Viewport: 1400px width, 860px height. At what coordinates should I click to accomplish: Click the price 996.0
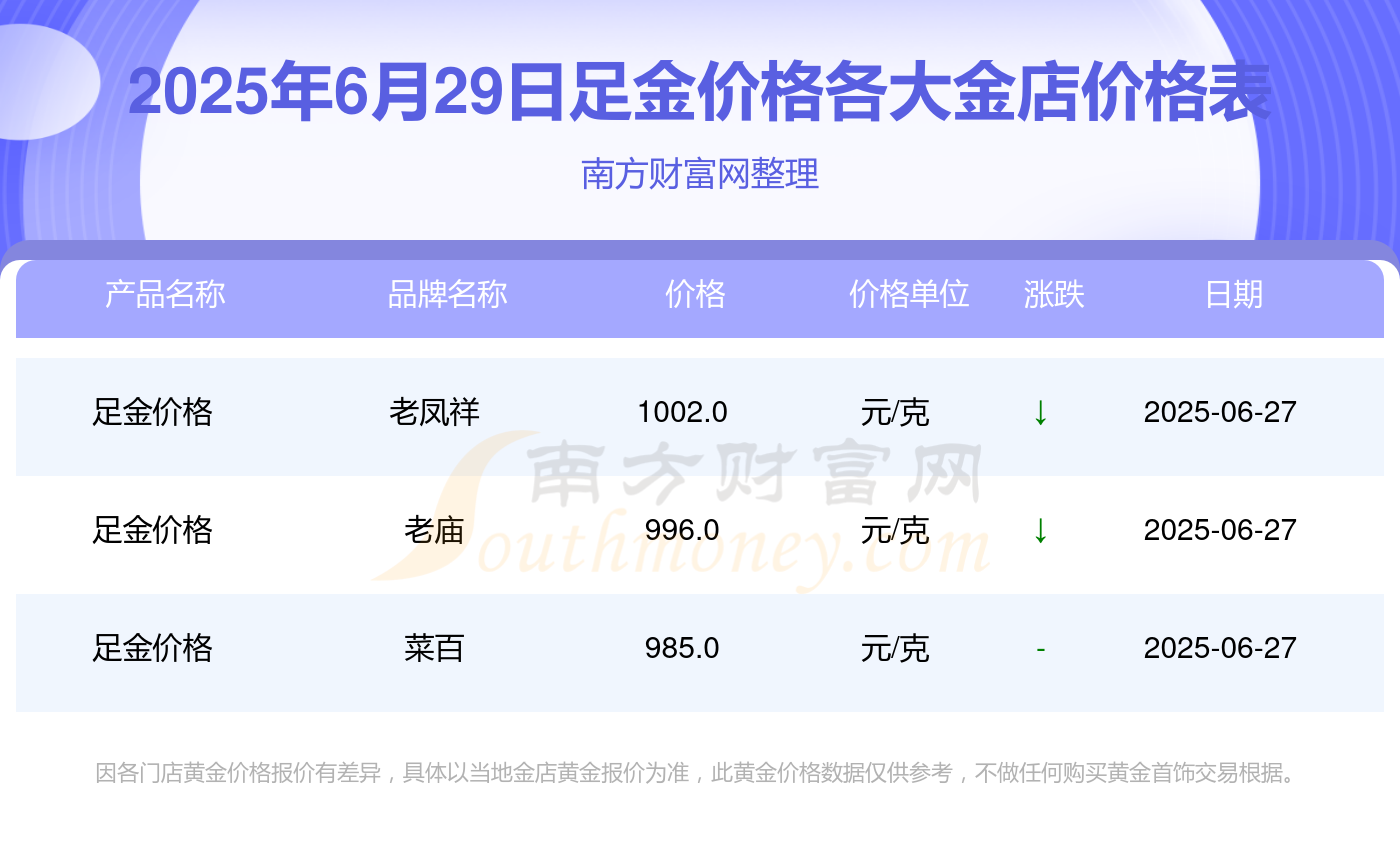click(682, 530)
